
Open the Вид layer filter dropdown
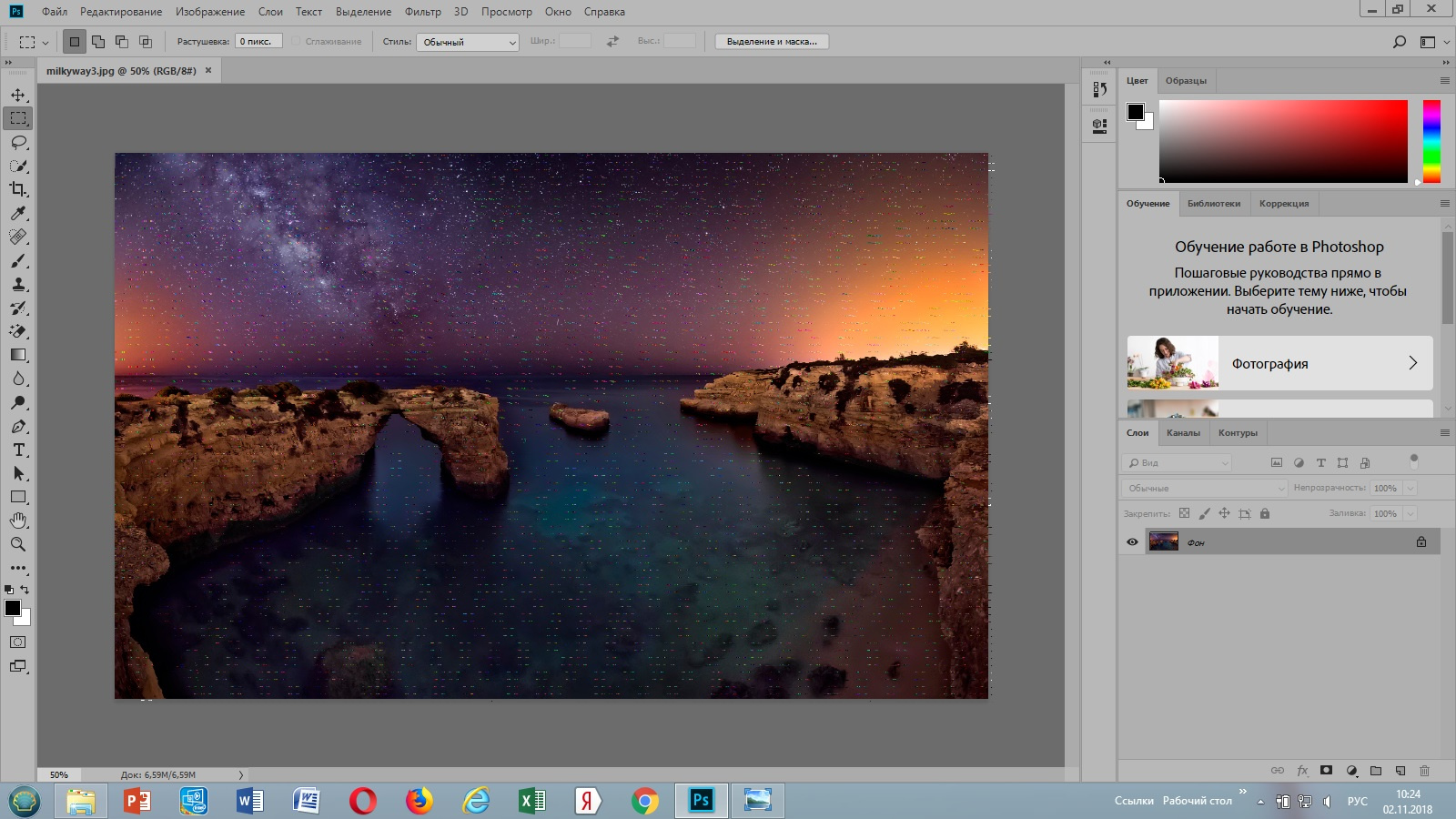[x=1177, y=462]
